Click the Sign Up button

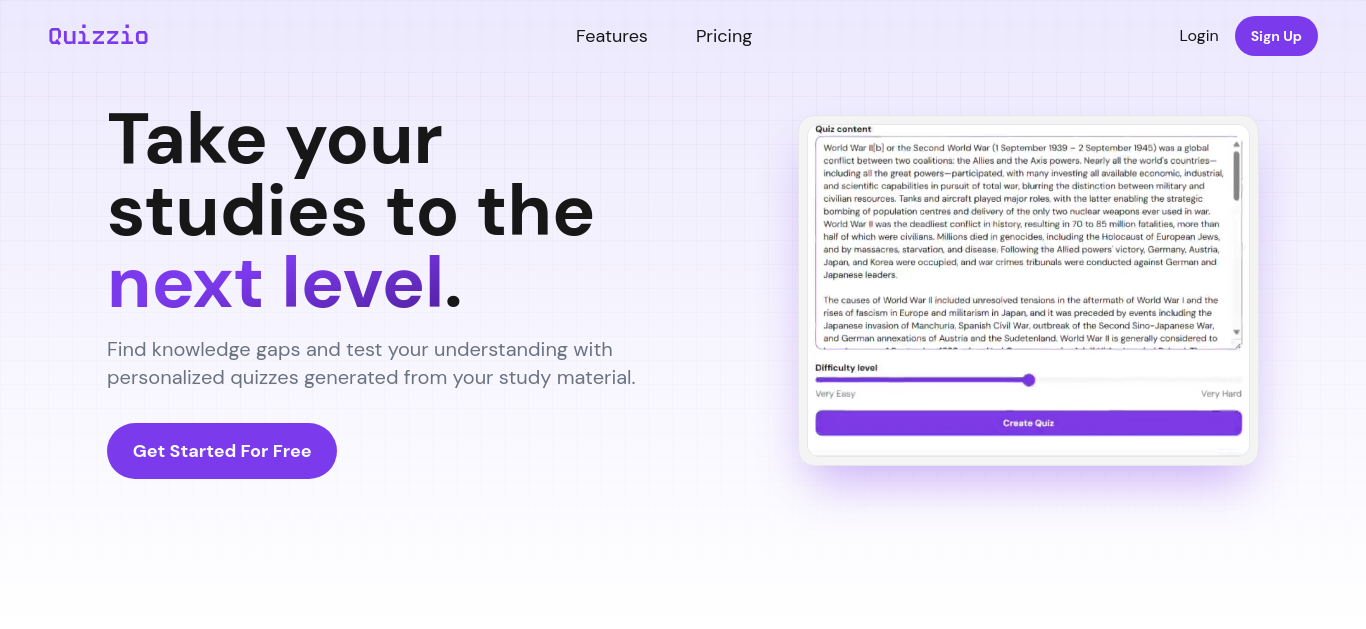(1276, 36)
